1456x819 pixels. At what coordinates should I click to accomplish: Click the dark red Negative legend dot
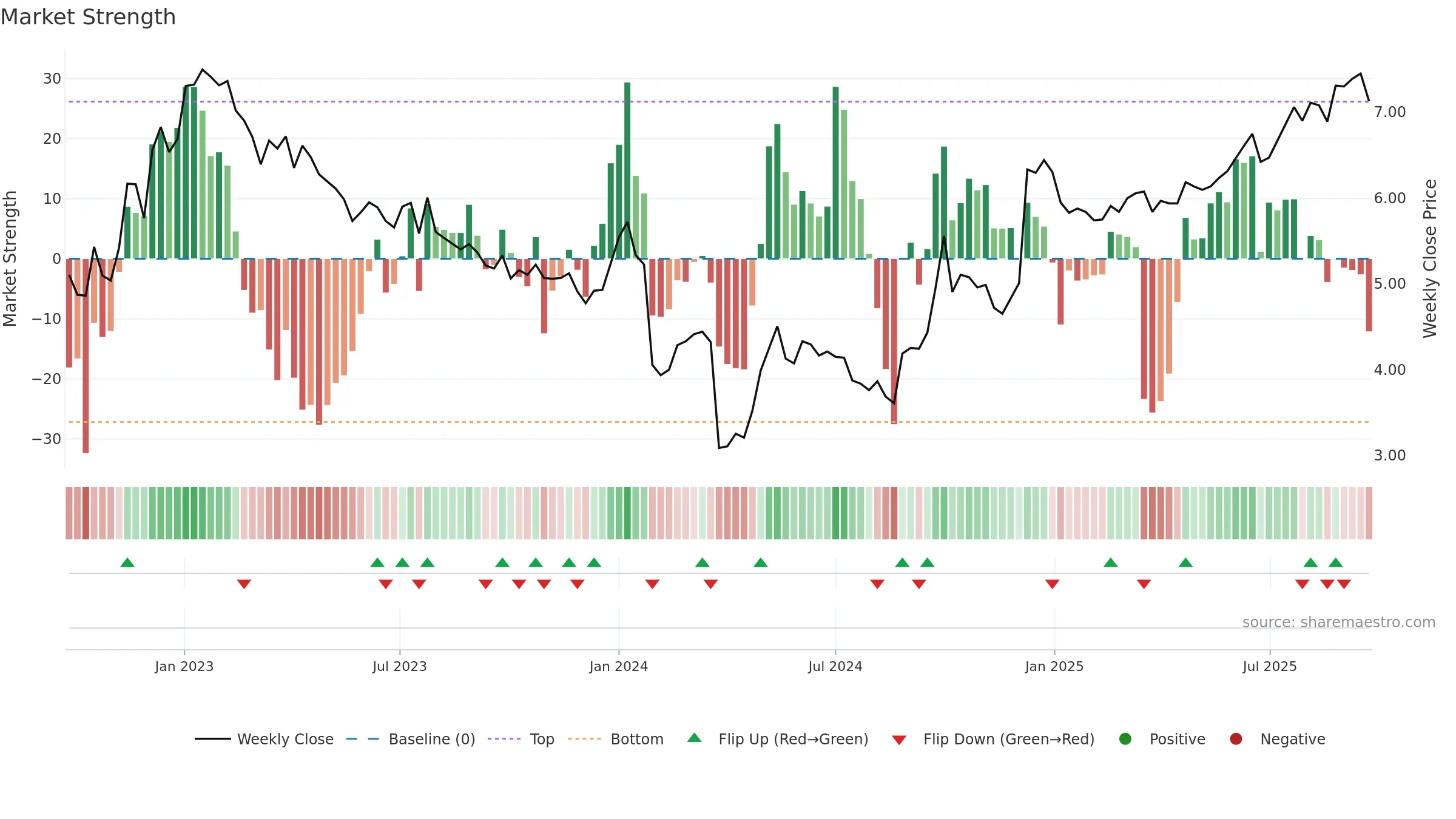coord(1236,739)
